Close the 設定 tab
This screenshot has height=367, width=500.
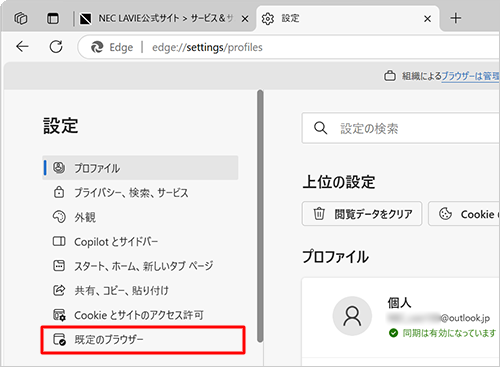pos(427,19)
